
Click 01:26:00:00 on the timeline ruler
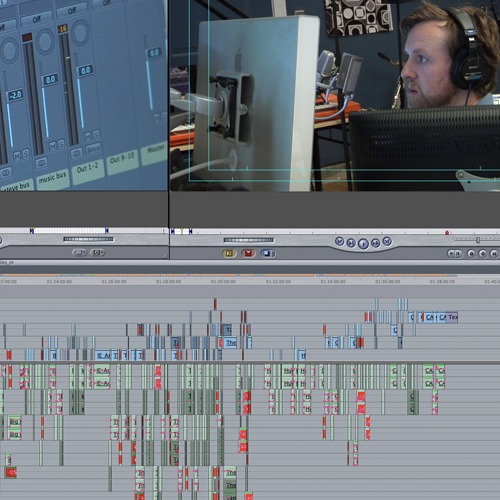click(x=114, y=282)
